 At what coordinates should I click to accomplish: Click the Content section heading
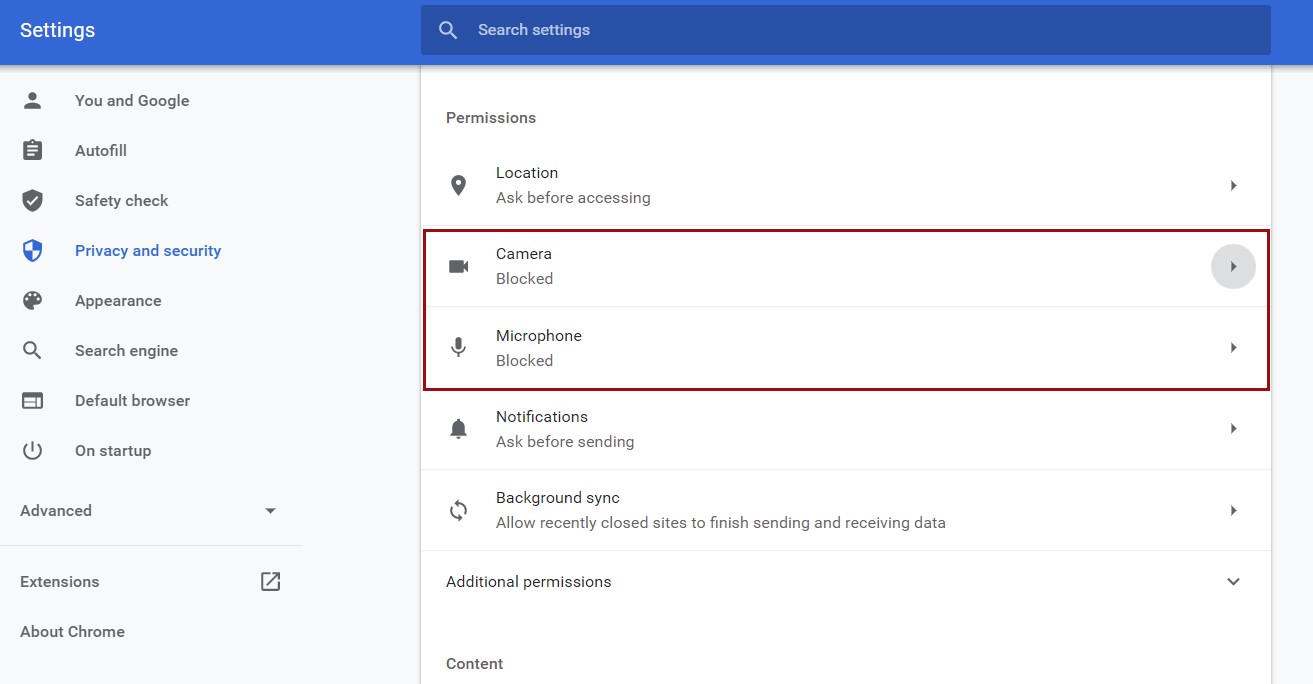(x=474, y=664)
